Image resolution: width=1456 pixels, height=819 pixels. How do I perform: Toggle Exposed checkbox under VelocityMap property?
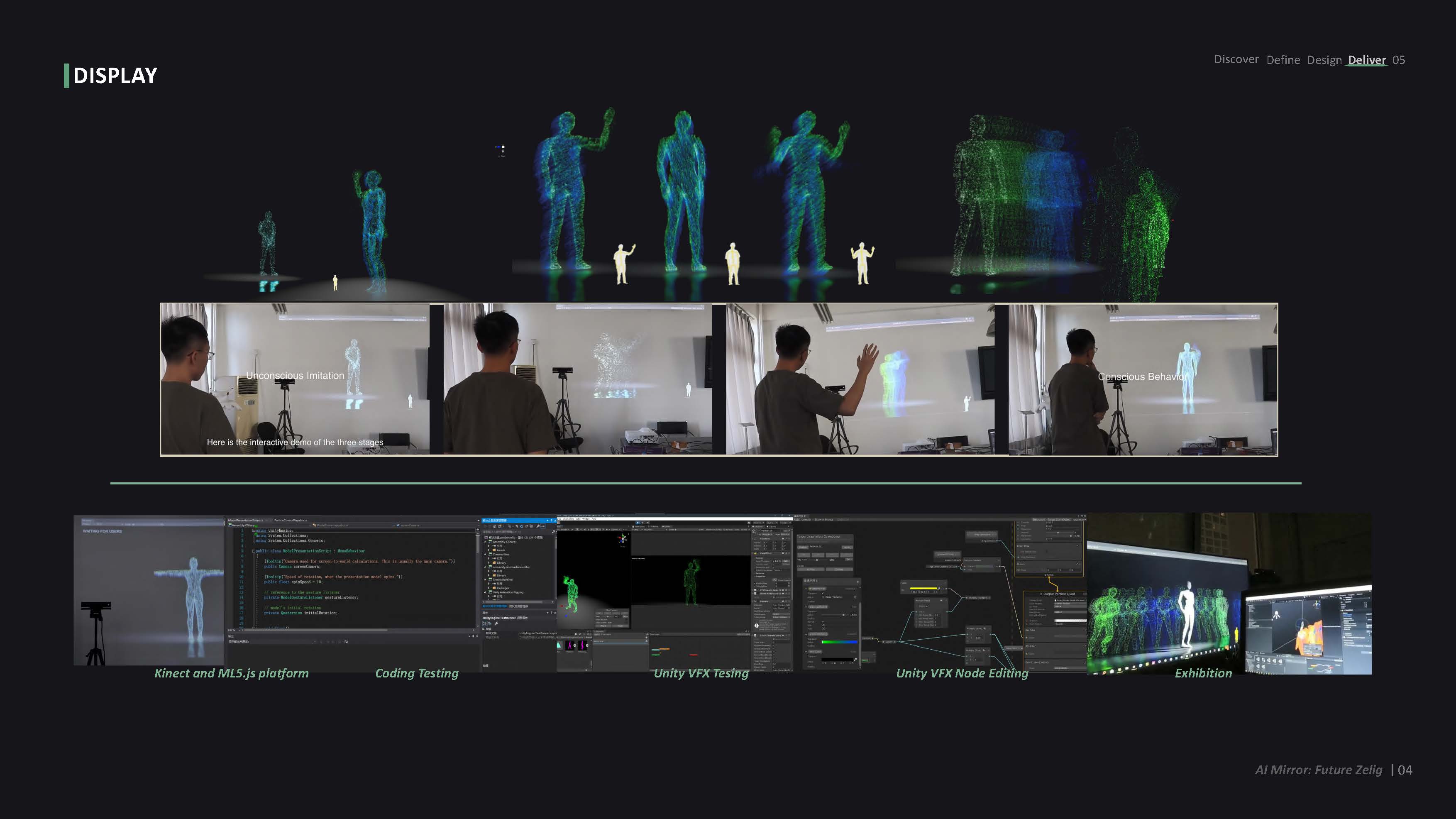(823, 593)
